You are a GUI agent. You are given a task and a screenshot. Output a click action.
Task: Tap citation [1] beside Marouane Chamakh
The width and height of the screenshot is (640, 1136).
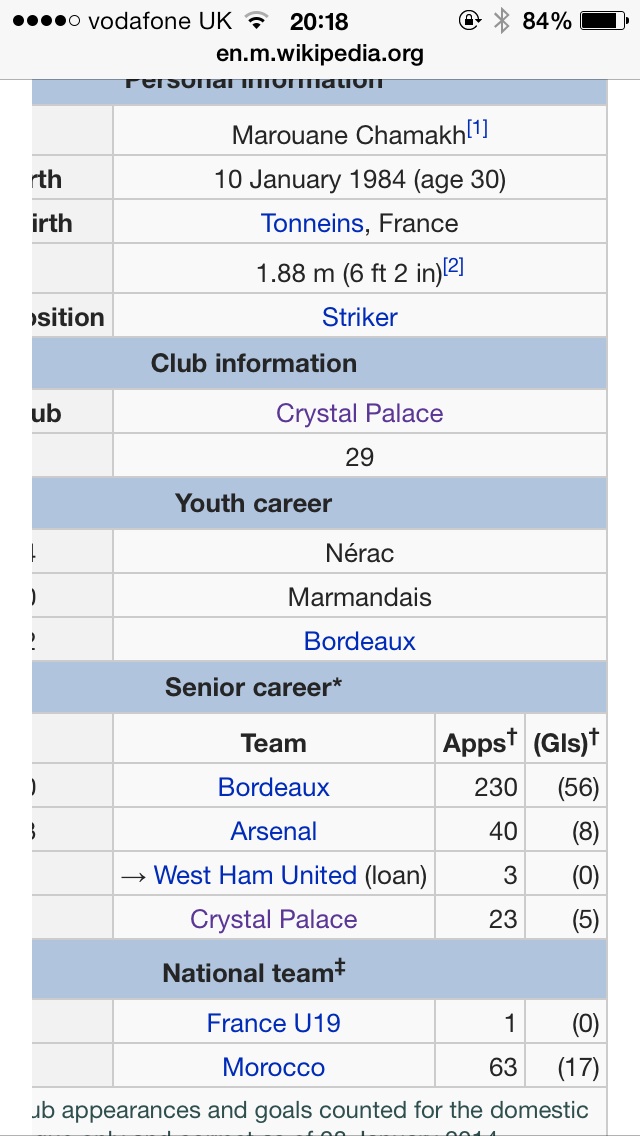pyautogui.click(x=477, y=129)
